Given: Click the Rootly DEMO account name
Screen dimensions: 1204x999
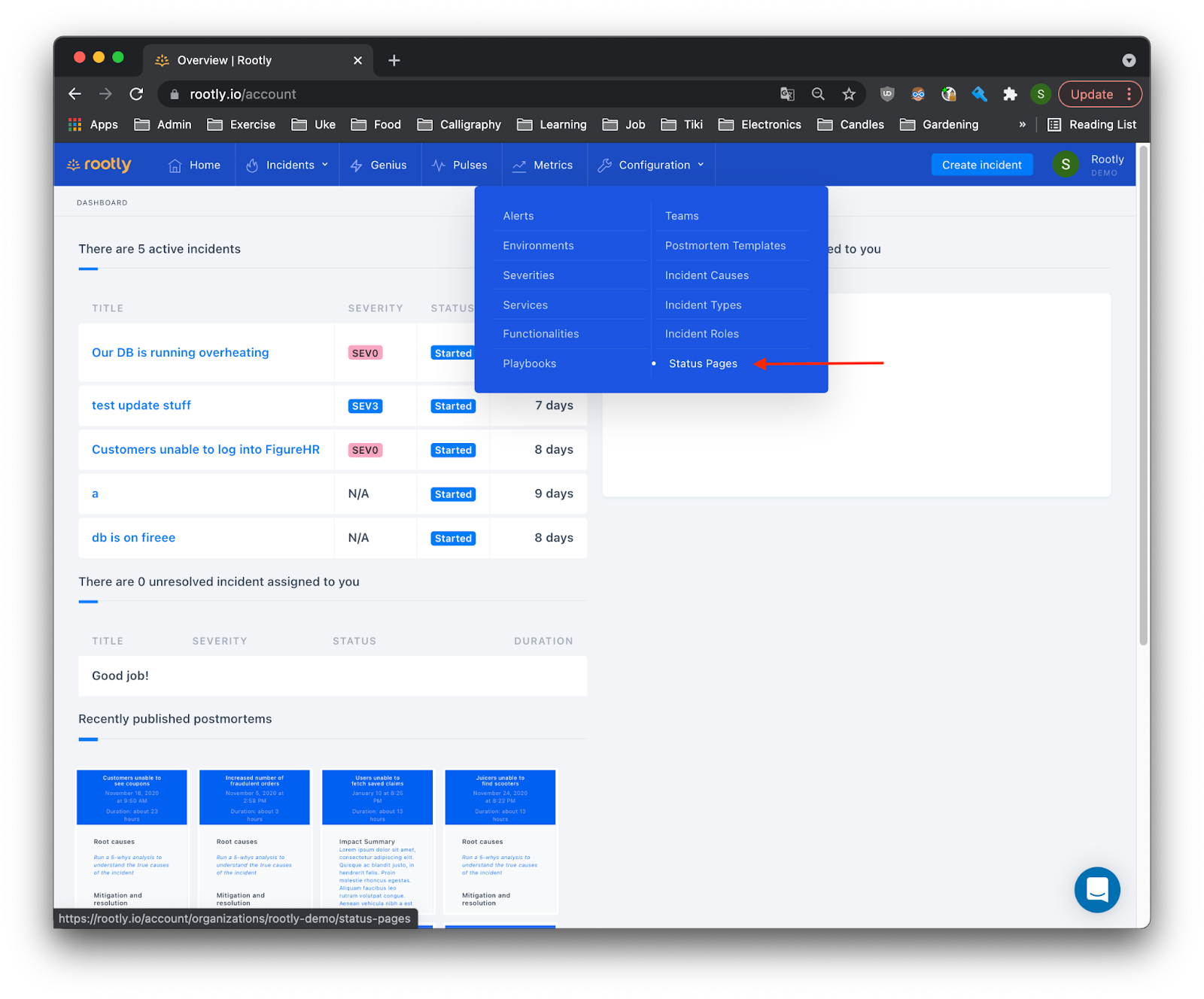Looking at the screenshot, I should 1107,165.
